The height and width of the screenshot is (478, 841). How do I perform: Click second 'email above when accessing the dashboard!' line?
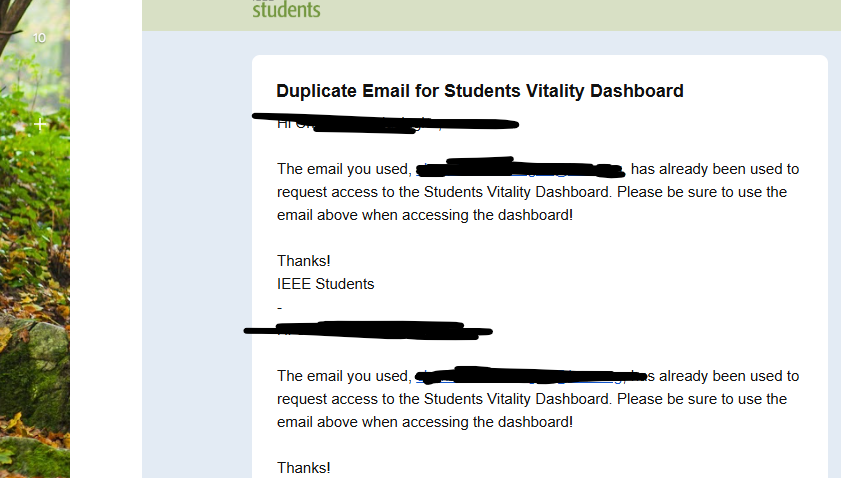(x=425, y=422)
